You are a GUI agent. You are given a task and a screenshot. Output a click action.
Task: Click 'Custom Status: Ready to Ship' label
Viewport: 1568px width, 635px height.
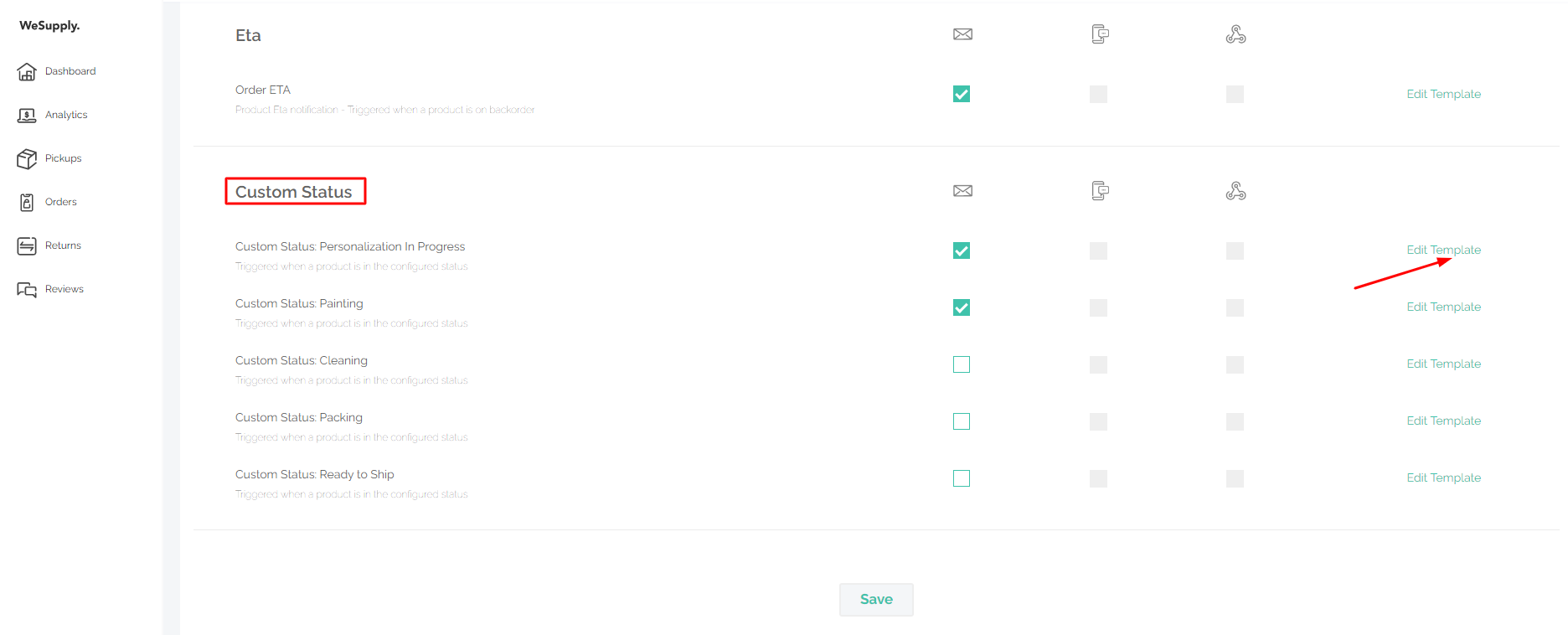(315, 474)
